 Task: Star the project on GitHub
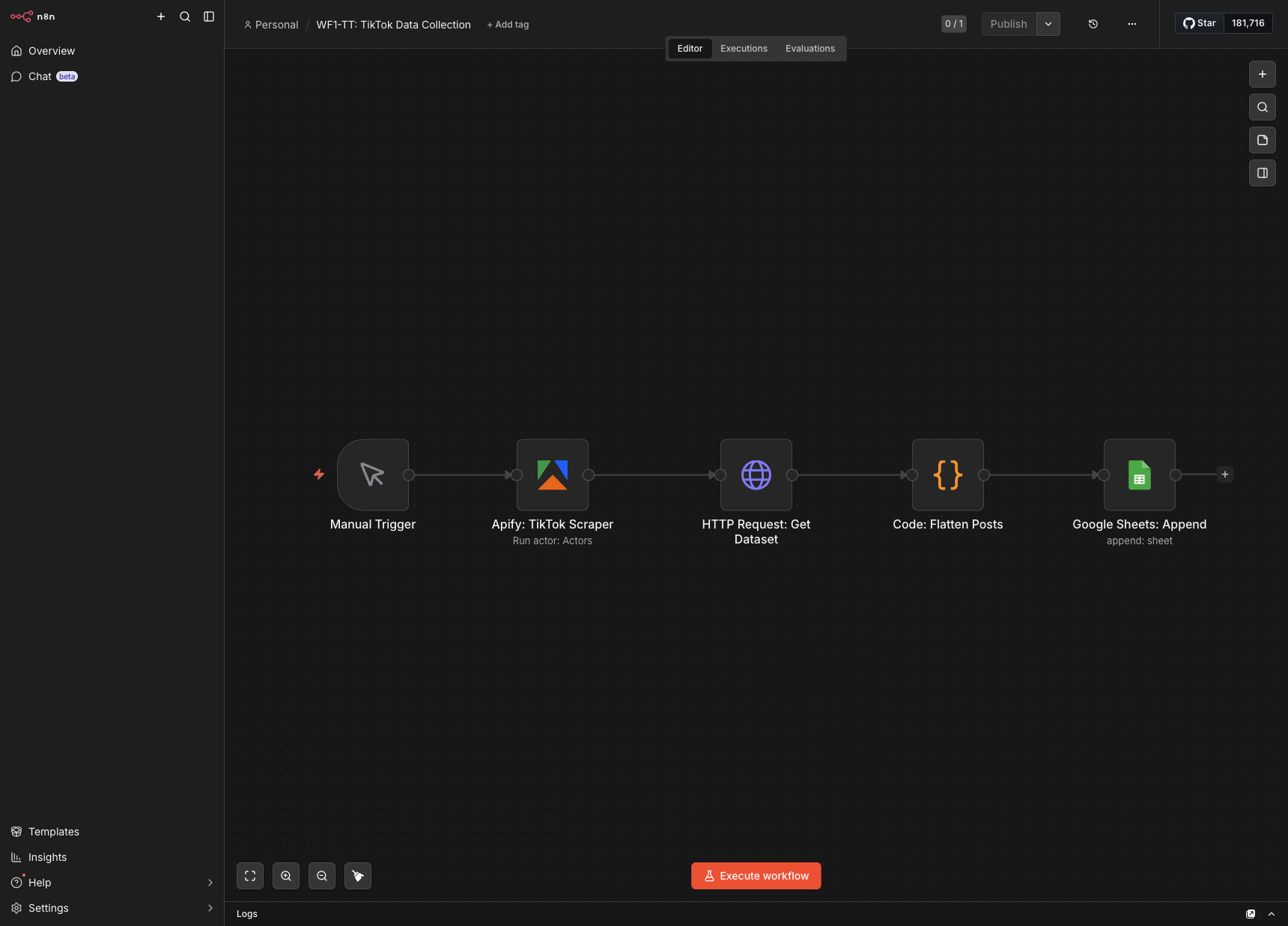click(x=1199, y=23)
